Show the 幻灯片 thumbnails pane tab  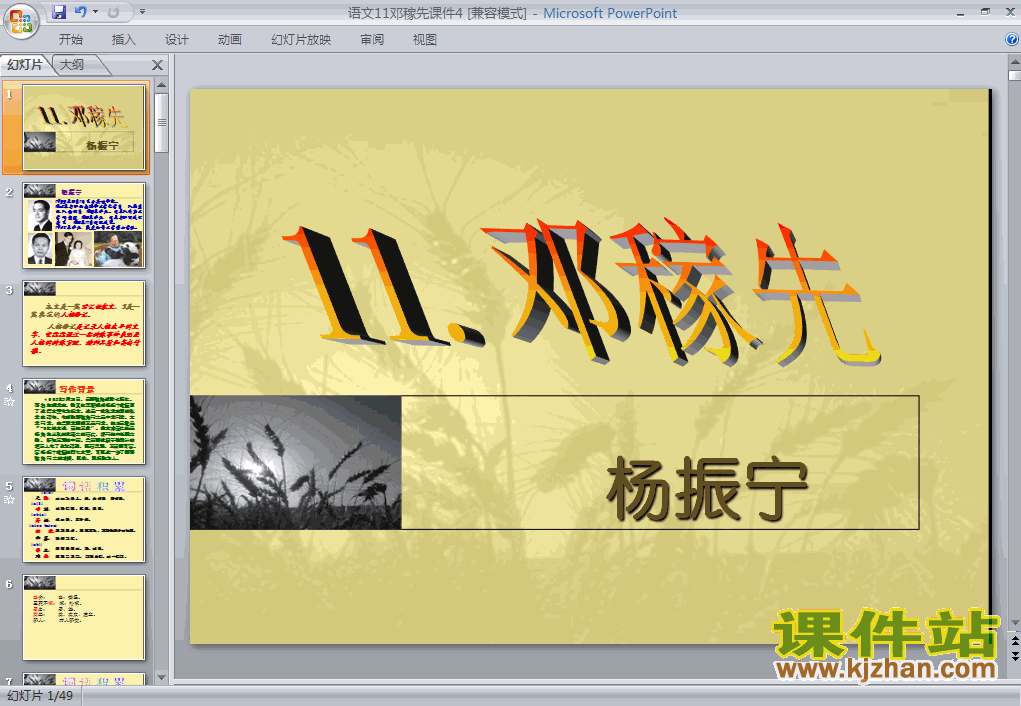point(25,64)
